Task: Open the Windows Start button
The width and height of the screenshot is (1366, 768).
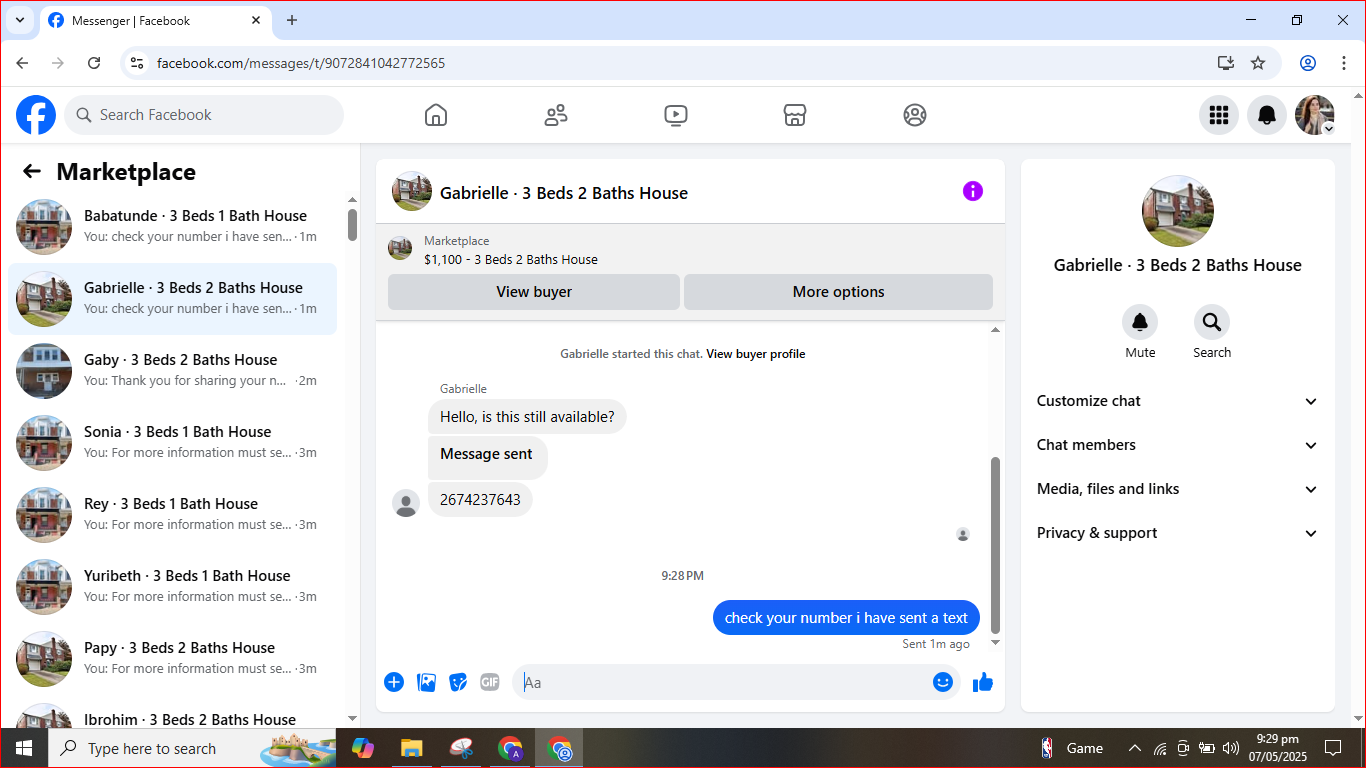Action: [24, 748]
